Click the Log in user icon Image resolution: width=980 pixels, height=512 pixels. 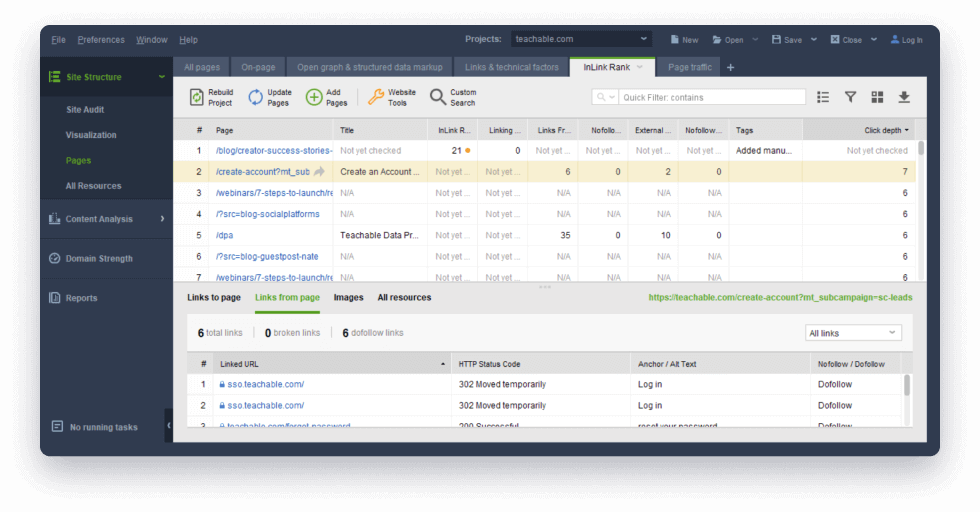click(x=894, y=39)
